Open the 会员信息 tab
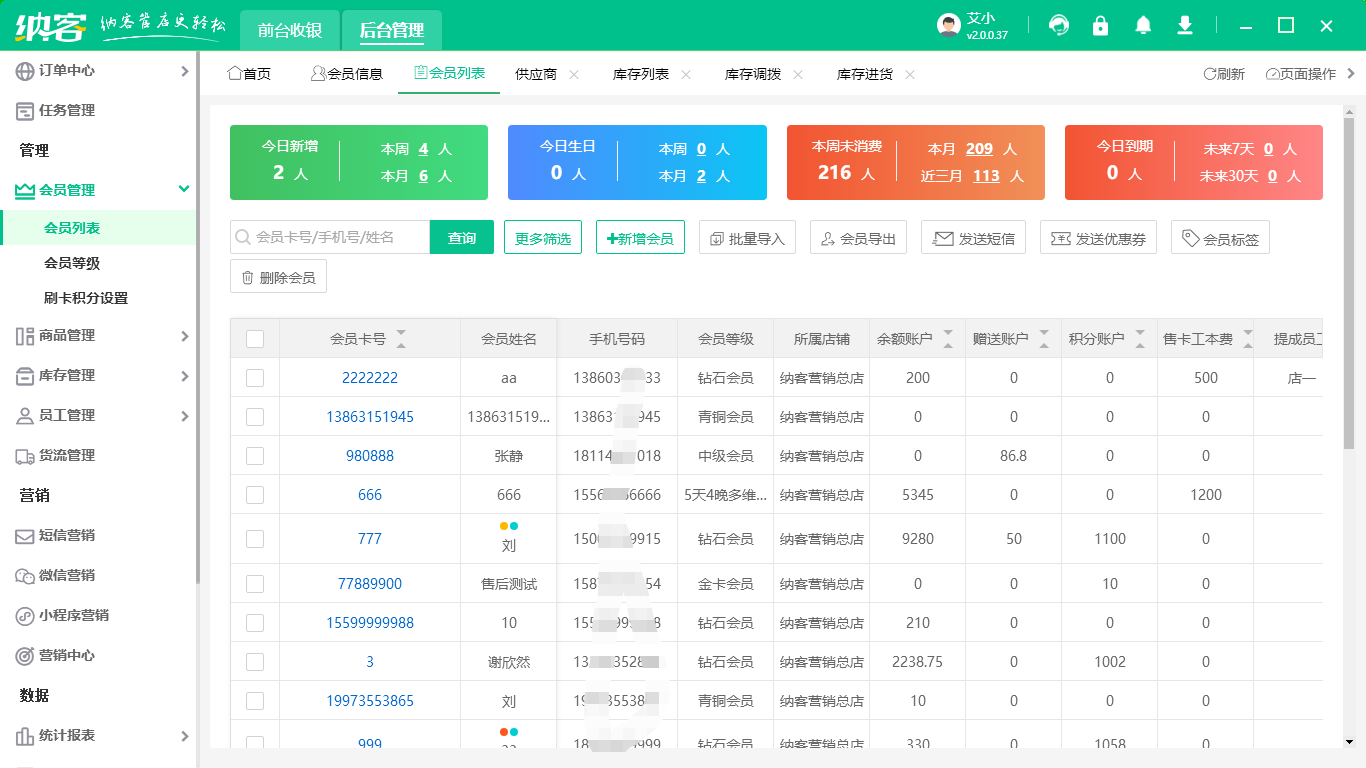The image size is (1366, 768). (x=346, y=74)
